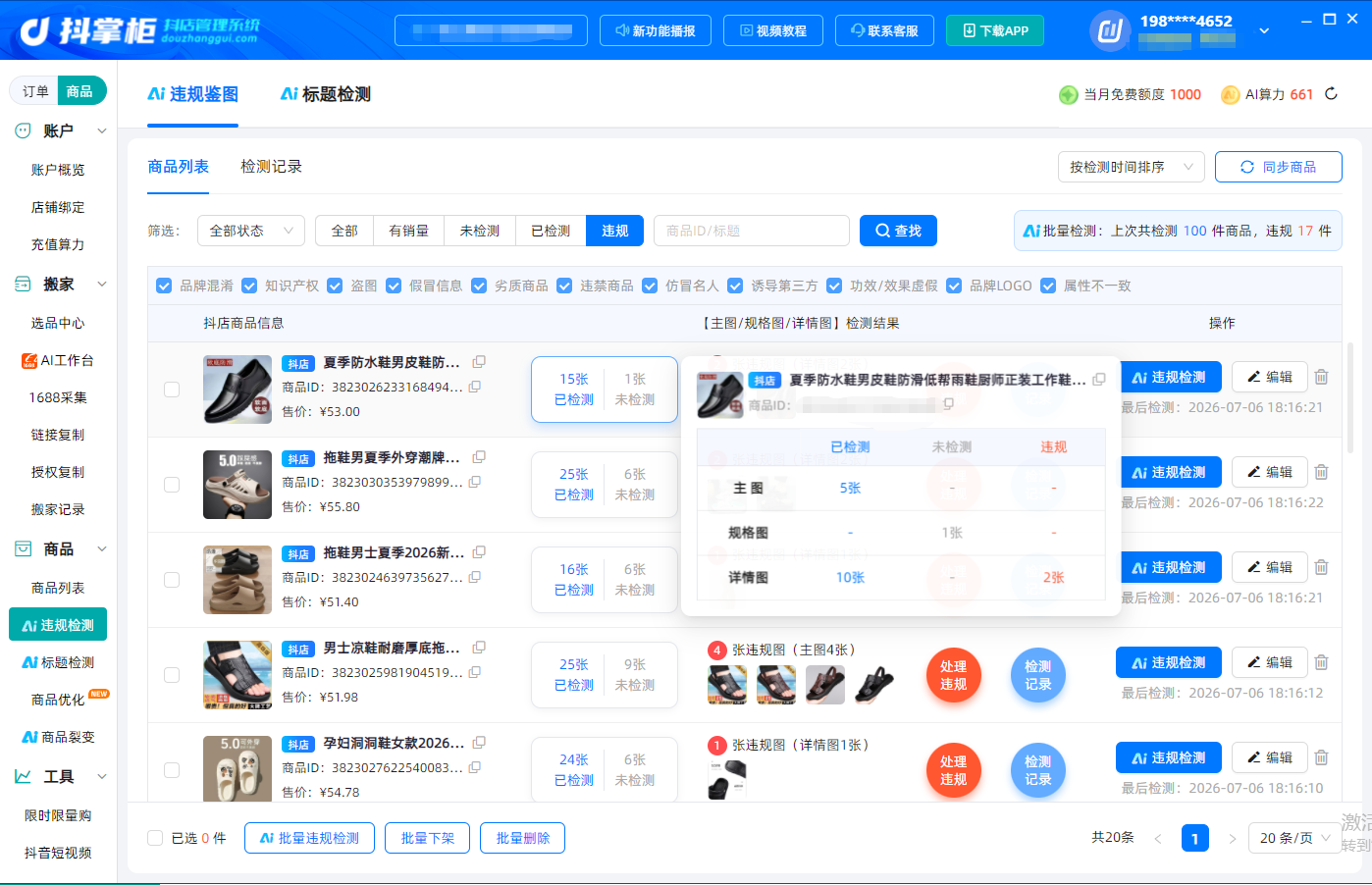Copy product ID 3823025981904519
Viewport: 1372px width, 885px height.
click(475, 672)
